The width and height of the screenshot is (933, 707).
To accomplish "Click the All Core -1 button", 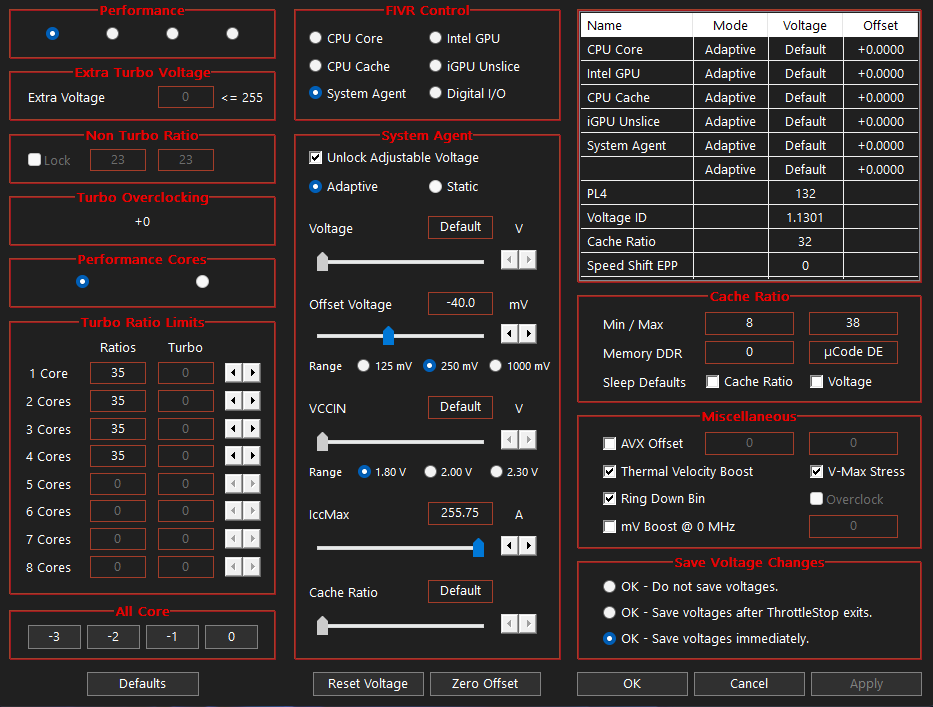I will click(172, 637).
